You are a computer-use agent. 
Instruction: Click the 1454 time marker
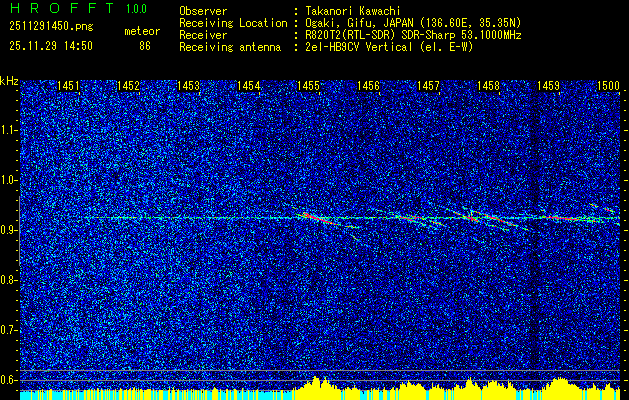(248, 85)
